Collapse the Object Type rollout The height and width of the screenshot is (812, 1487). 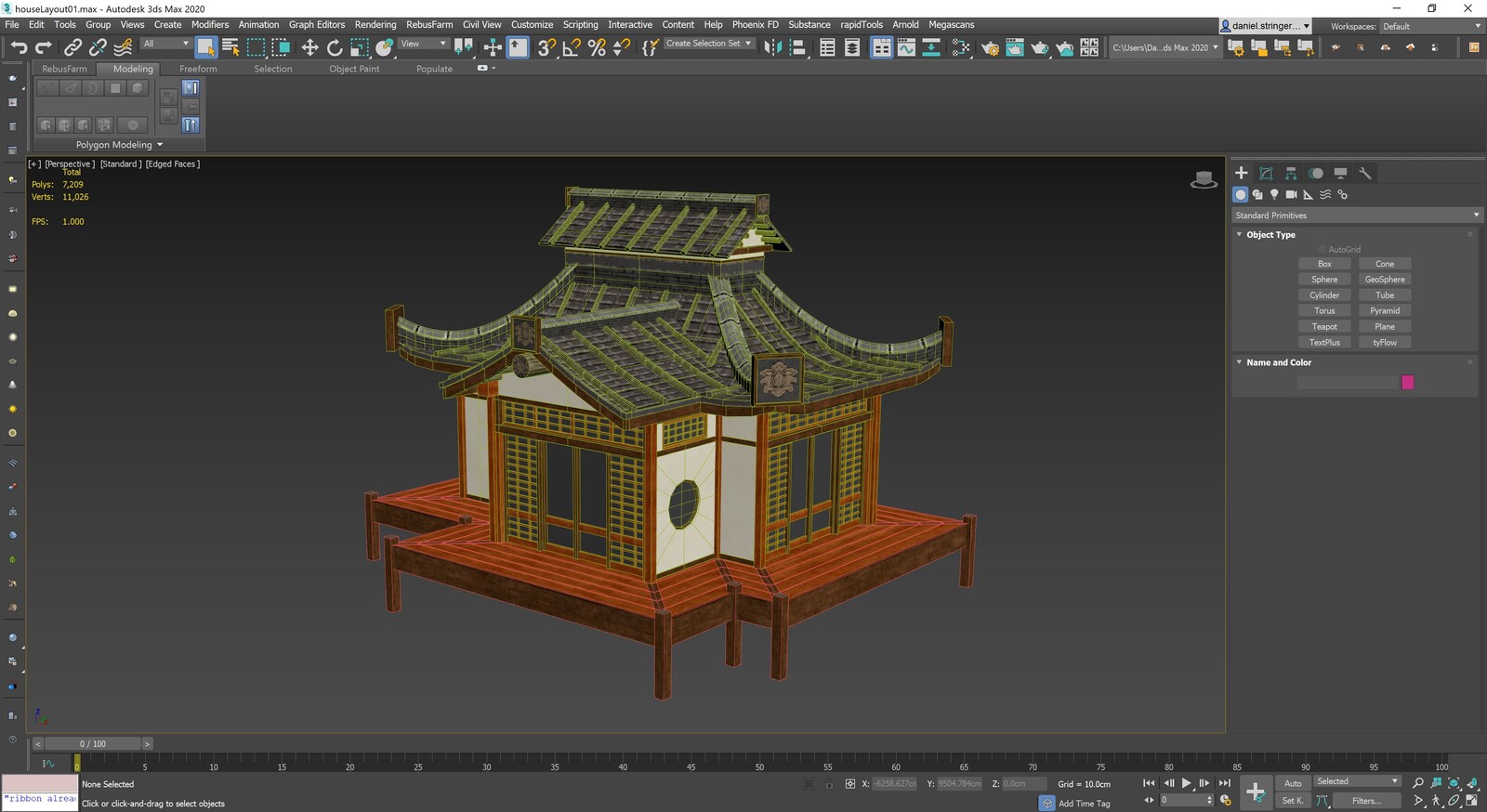tap(1270, 234)
